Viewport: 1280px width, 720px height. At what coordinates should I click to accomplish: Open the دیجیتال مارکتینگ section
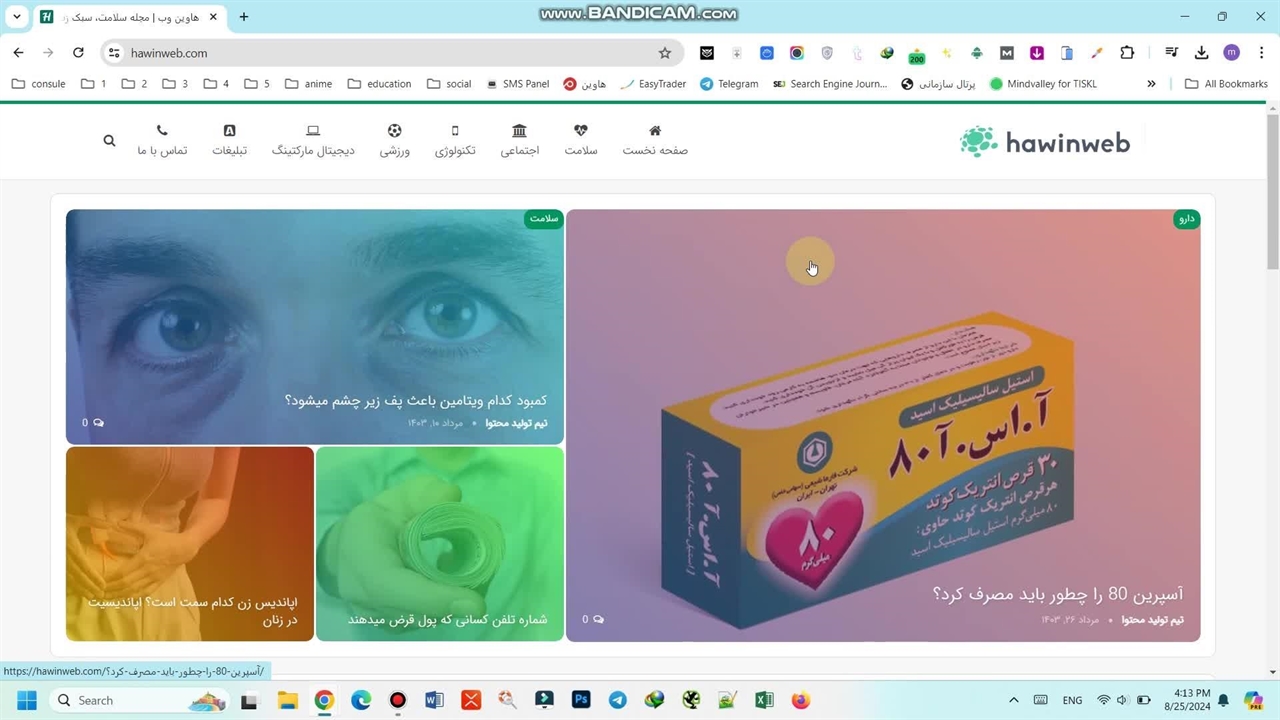313,140
